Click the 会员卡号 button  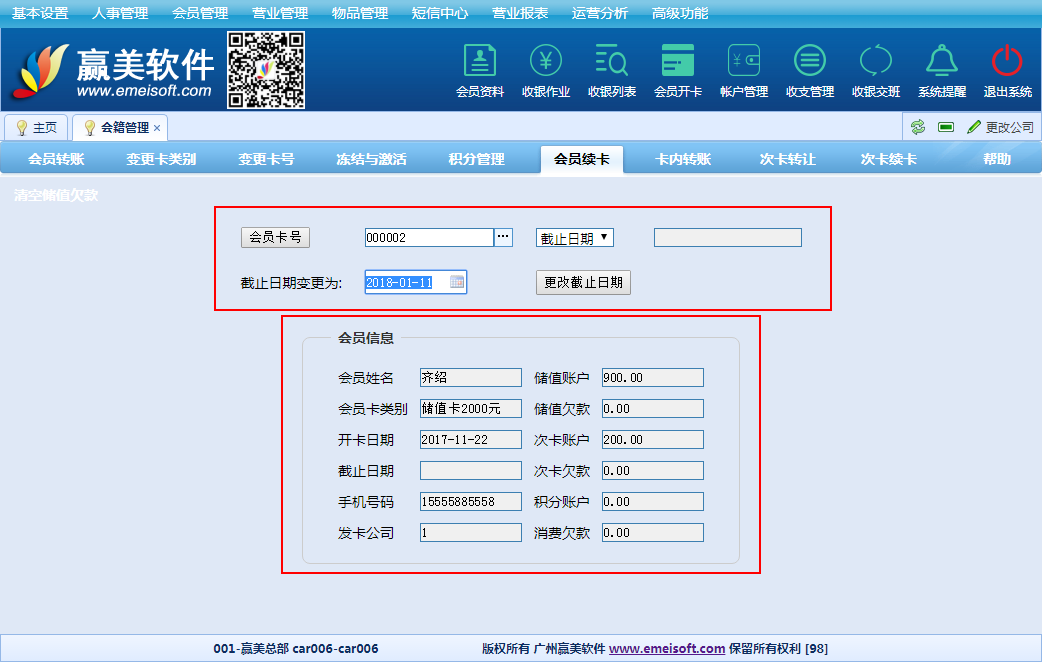276,237
